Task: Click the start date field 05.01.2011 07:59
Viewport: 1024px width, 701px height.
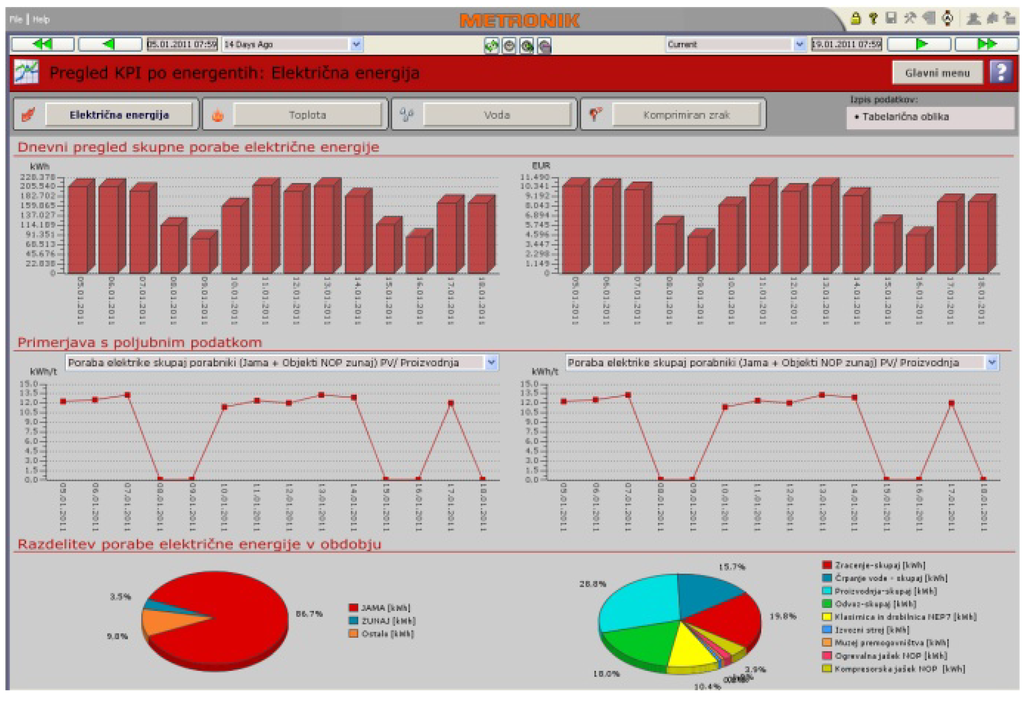Action: [x=181, y=44]
